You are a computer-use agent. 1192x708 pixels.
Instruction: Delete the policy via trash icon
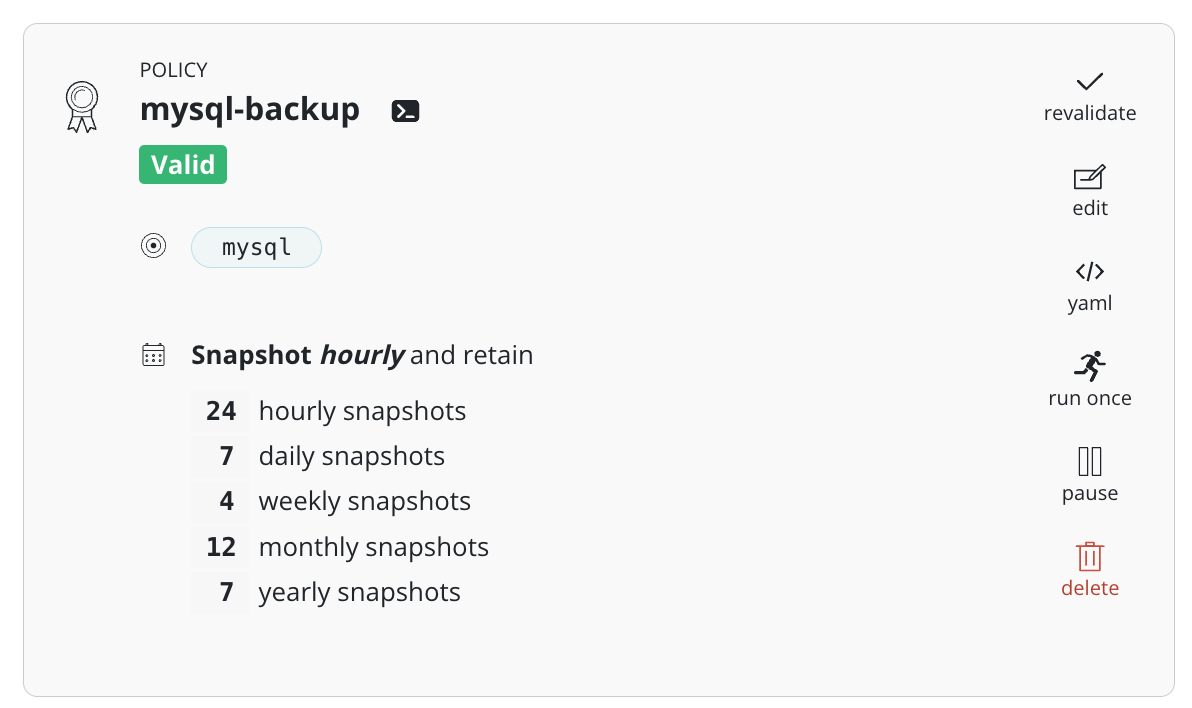[x=1089, y=557]
